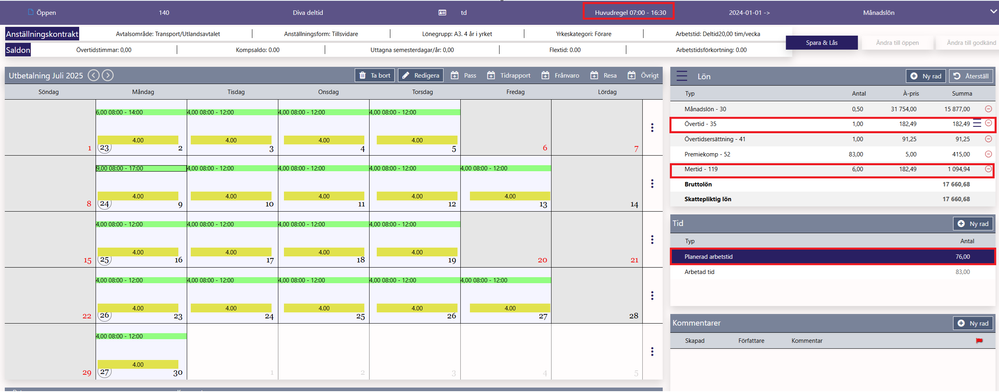This screenshot has height=392, width=999.
Task: Click the Återställ reset button
Action: [x=972, y=76]
